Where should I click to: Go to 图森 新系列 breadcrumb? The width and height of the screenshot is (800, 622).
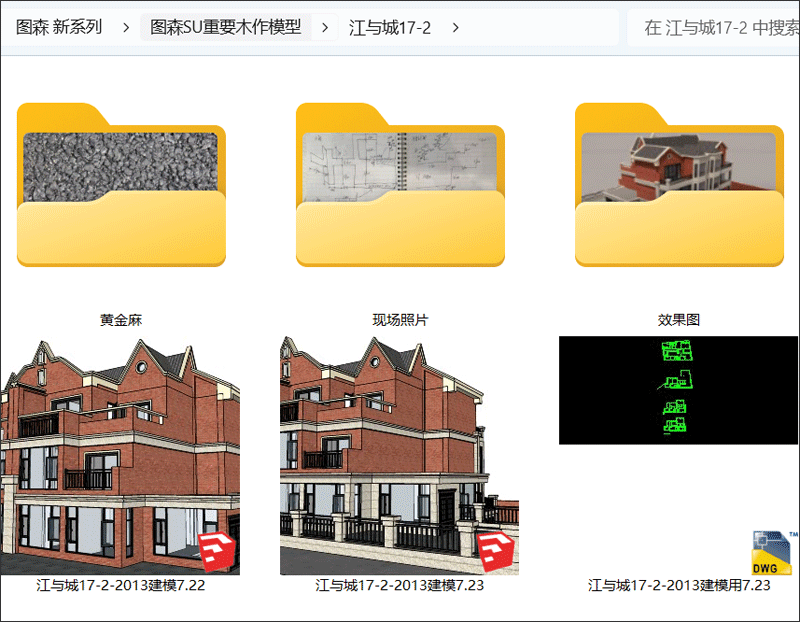59,27
